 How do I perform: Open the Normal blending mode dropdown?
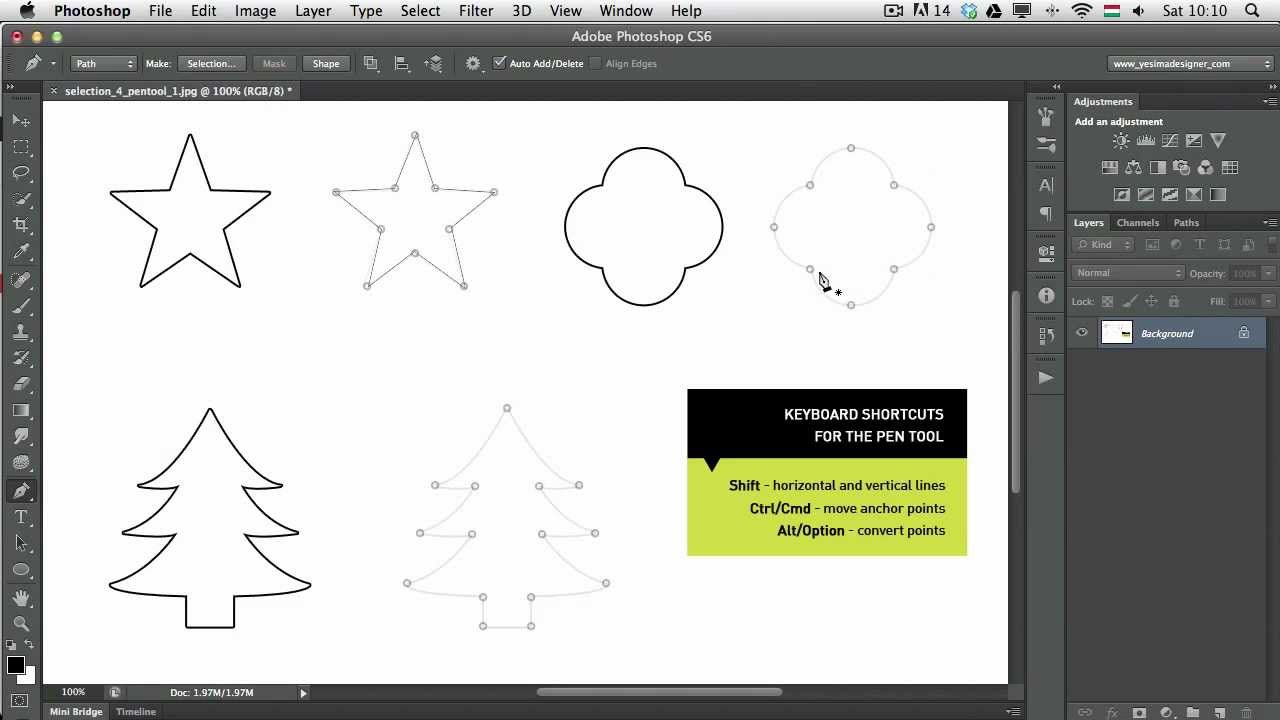tap(1128, 272)
